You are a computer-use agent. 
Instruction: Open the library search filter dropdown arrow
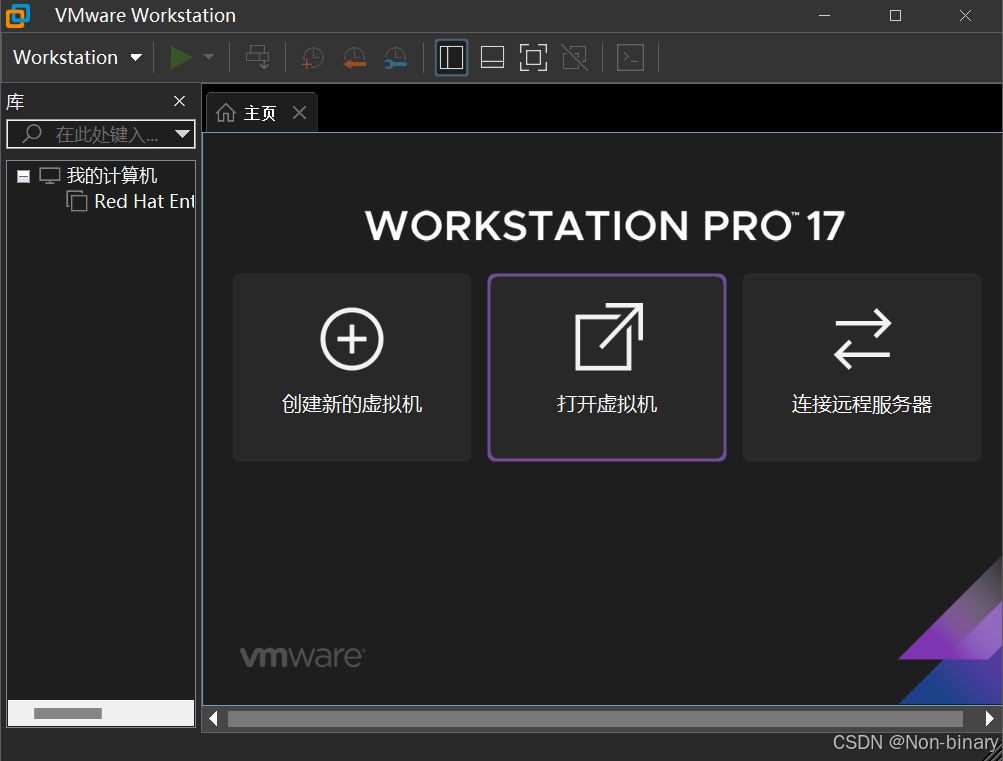(x=182, y=134)
